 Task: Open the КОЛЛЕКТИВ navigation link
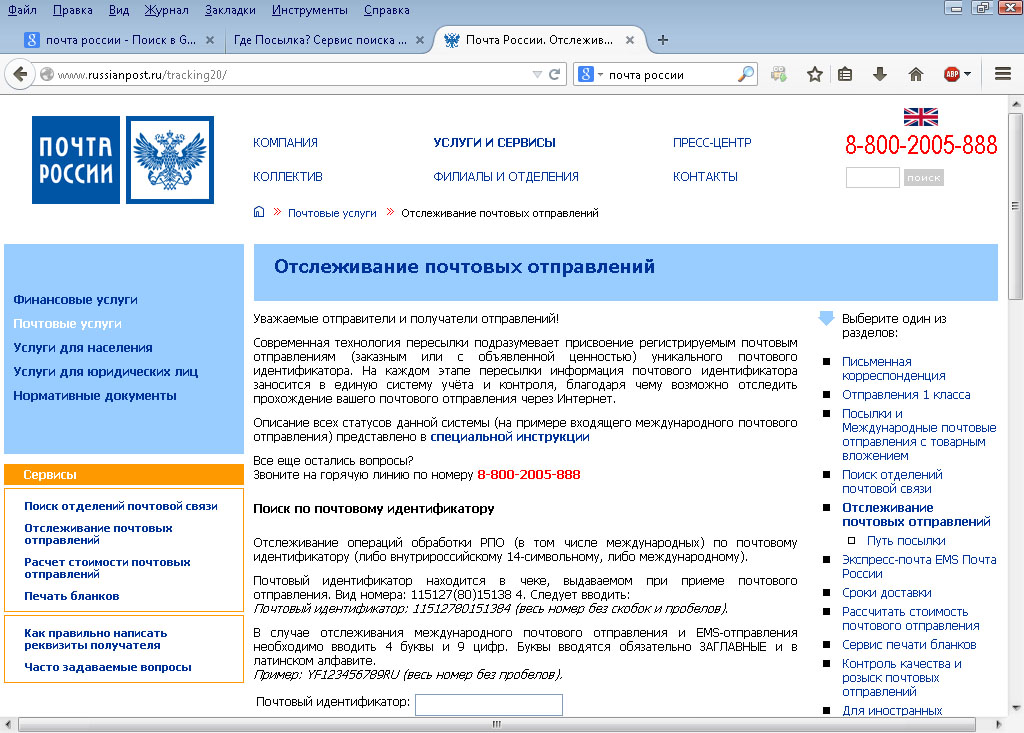[x=287, y=176]
